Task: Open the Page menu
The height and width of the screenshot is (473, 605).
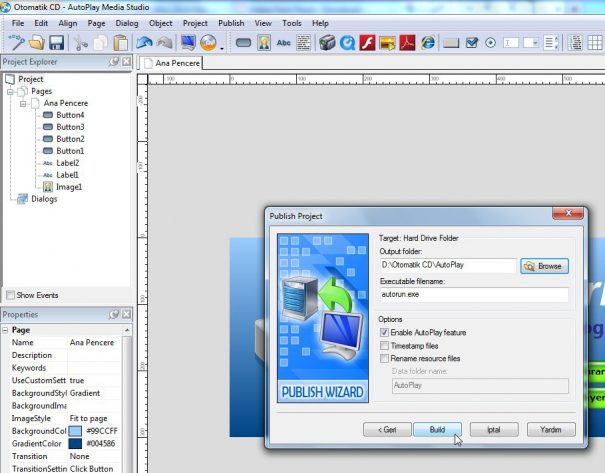Action: pyautogui.click(x=96, y=23)
